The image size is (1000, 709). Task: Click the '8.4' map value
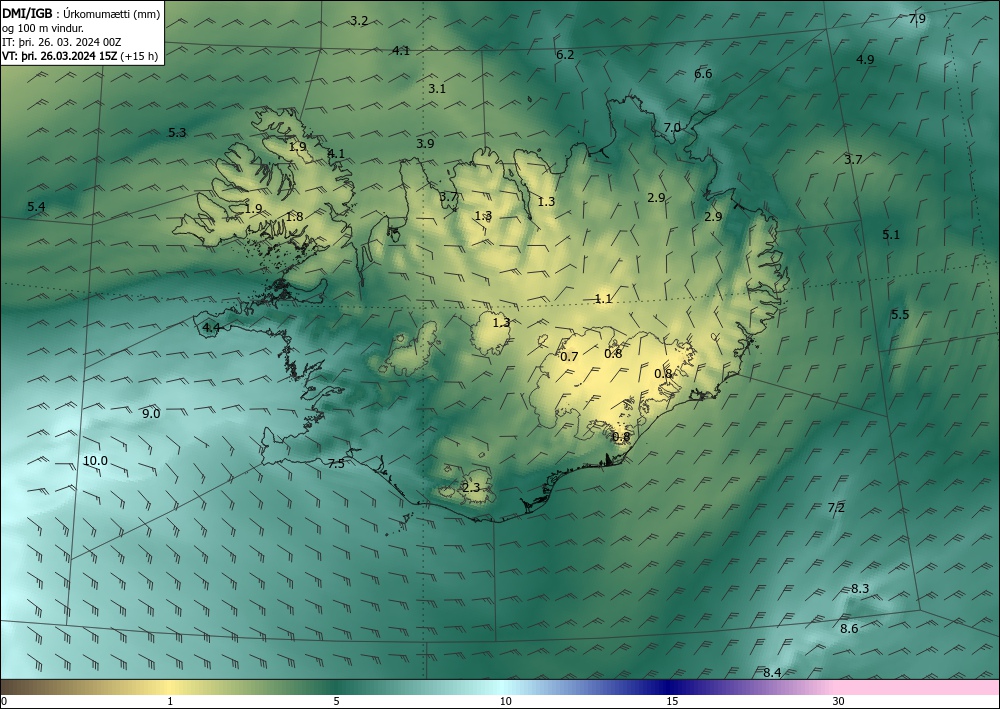772,672
